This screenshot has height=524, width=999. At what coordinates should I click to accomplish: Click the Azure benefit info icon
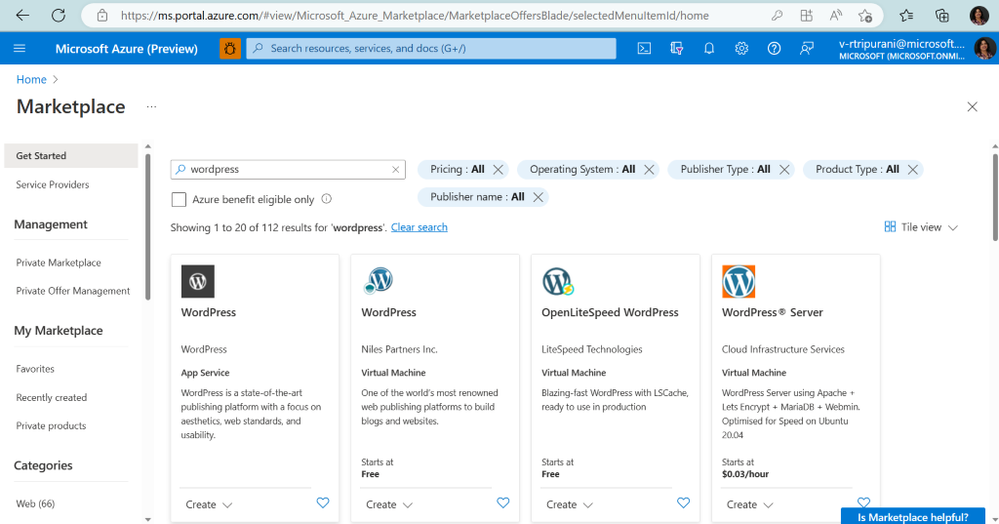point(326,199)
